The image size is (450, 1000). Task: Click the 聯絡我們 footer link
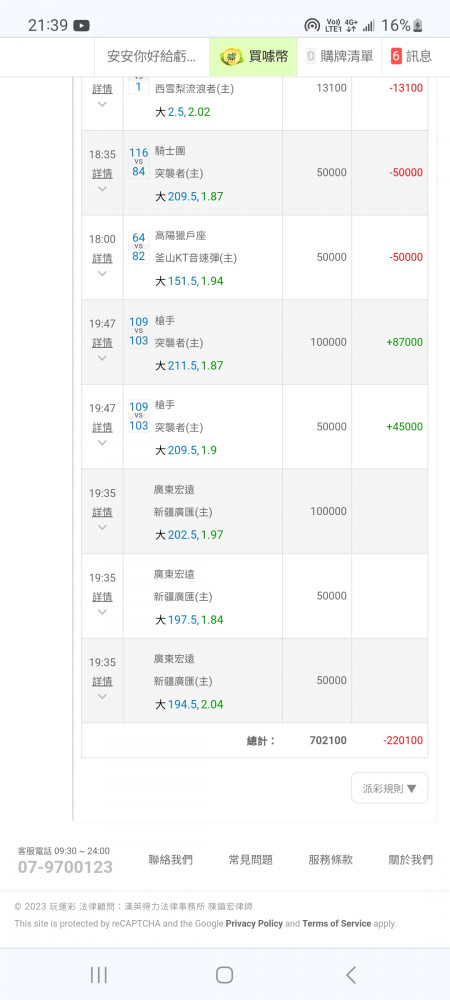point(170,860)
